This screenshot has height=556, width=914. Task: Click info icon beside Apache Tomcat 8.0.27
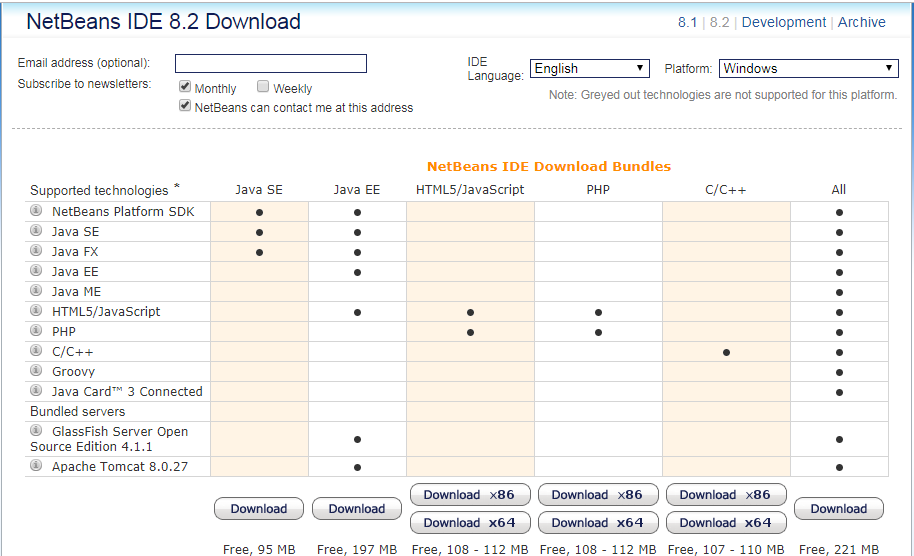point(36,465)
